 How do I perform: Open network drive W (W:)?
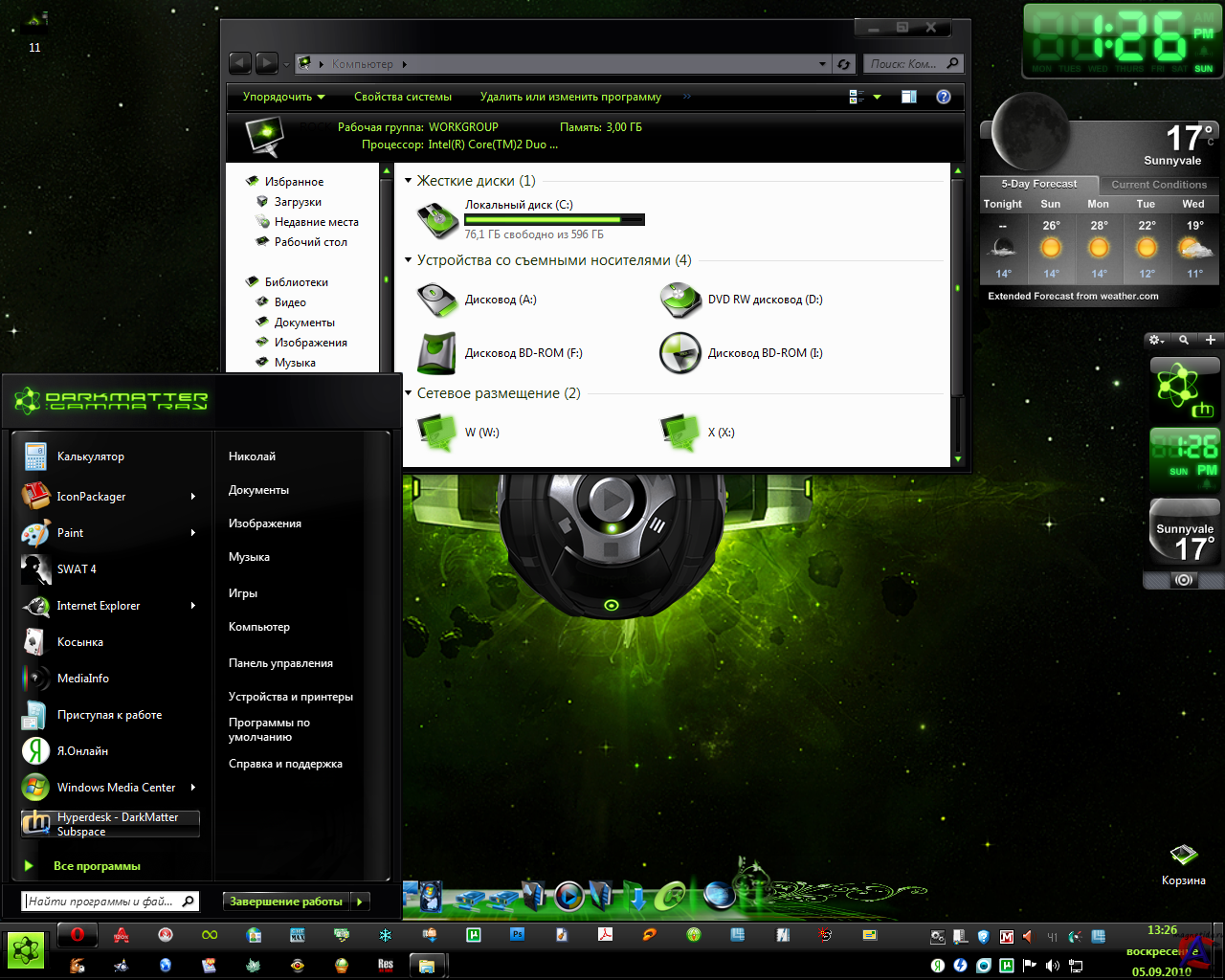click(x=437, y=433)
